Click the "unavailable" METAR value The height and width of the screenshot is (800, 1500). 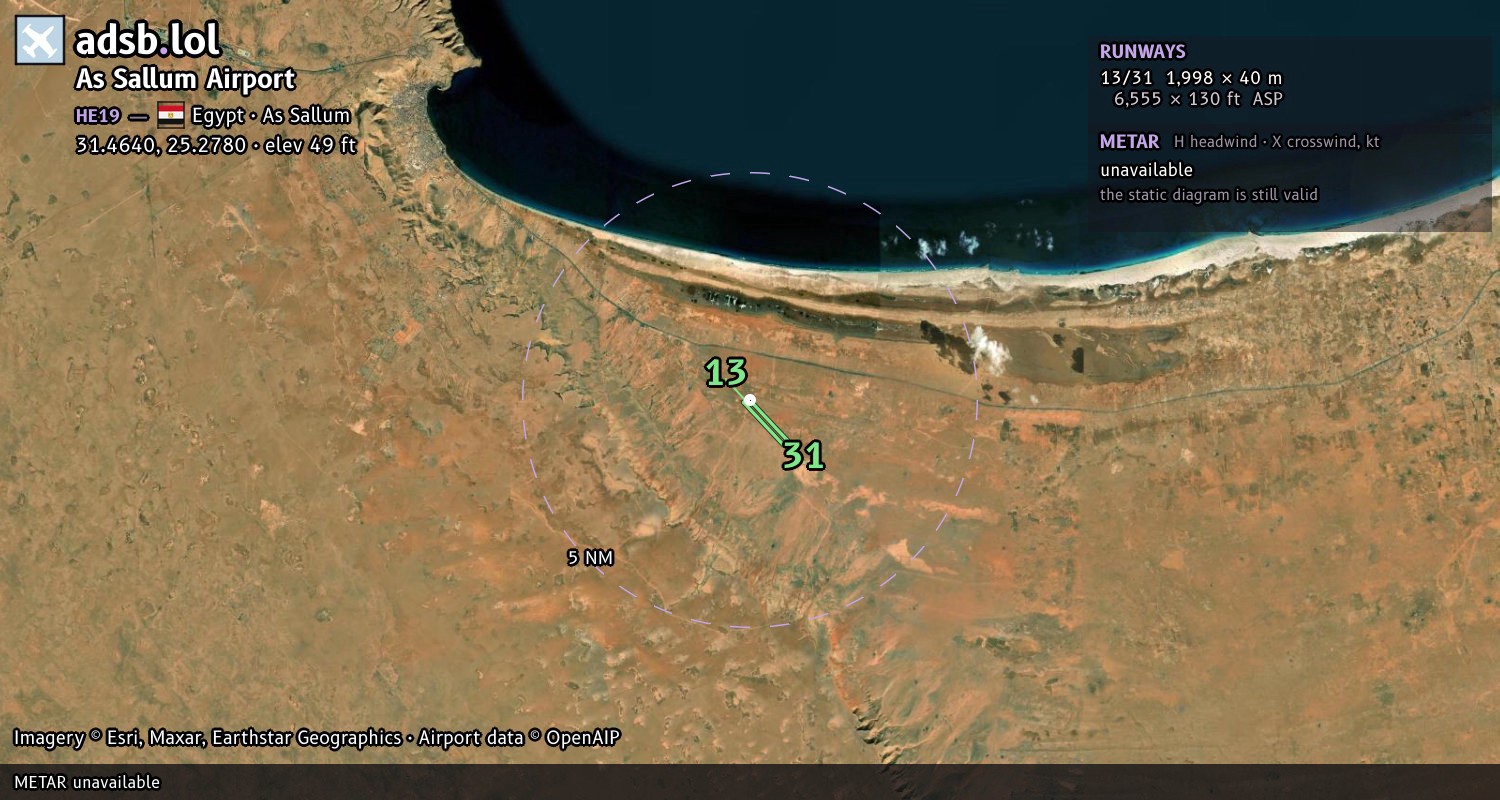[1146, 170]
